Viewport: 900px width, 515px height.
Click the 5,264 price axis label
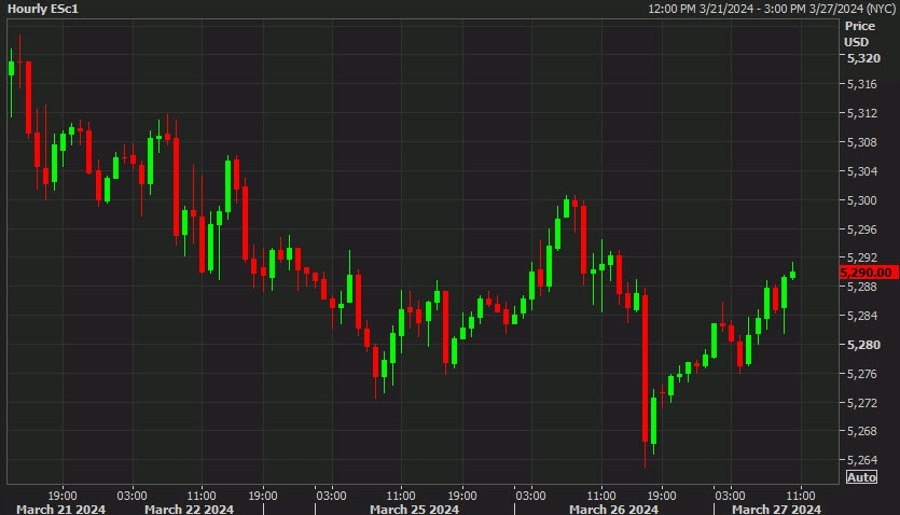862,460
